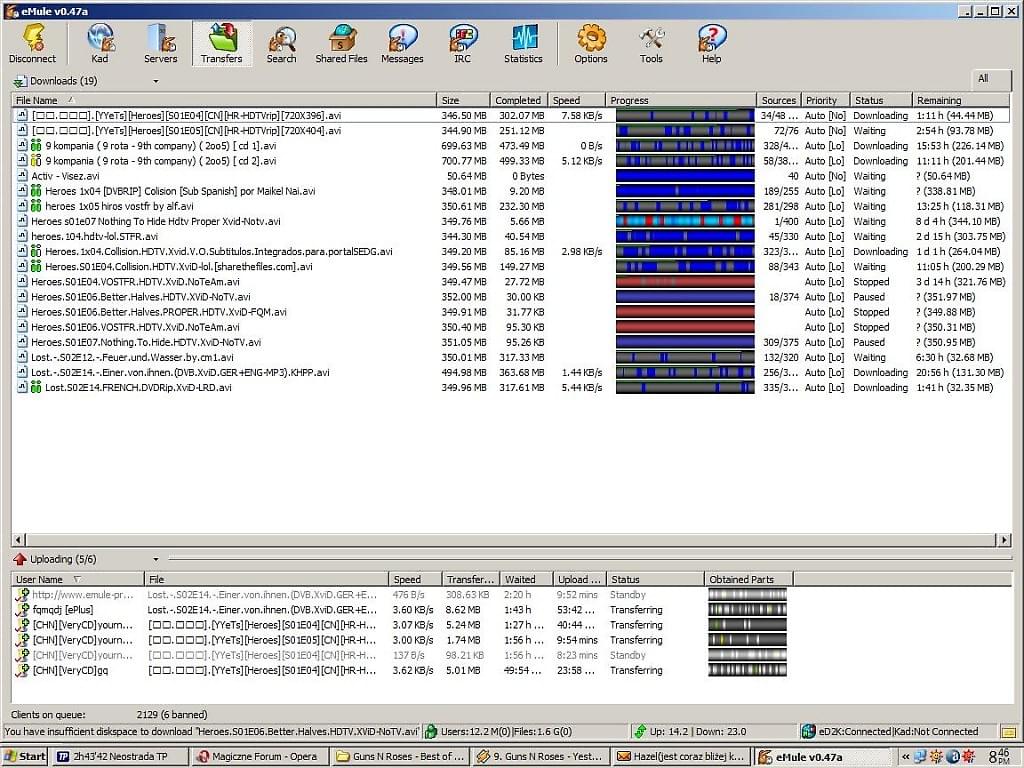The height and width of the screenshot is (768, 1024).
Task: Sort downloads by Progress column
Action: [680, 100]
